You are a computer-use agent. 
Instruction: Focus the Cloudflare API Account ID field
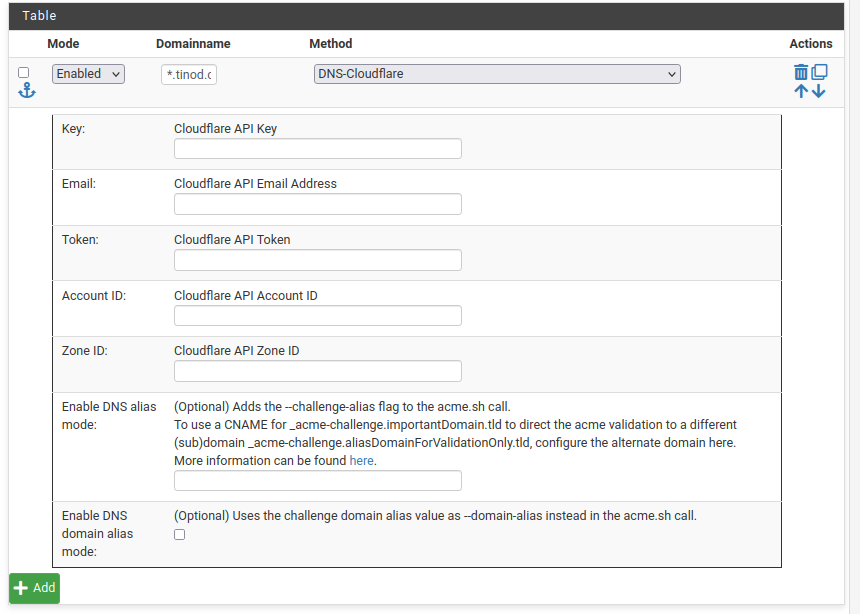click(x=317, y=316)
